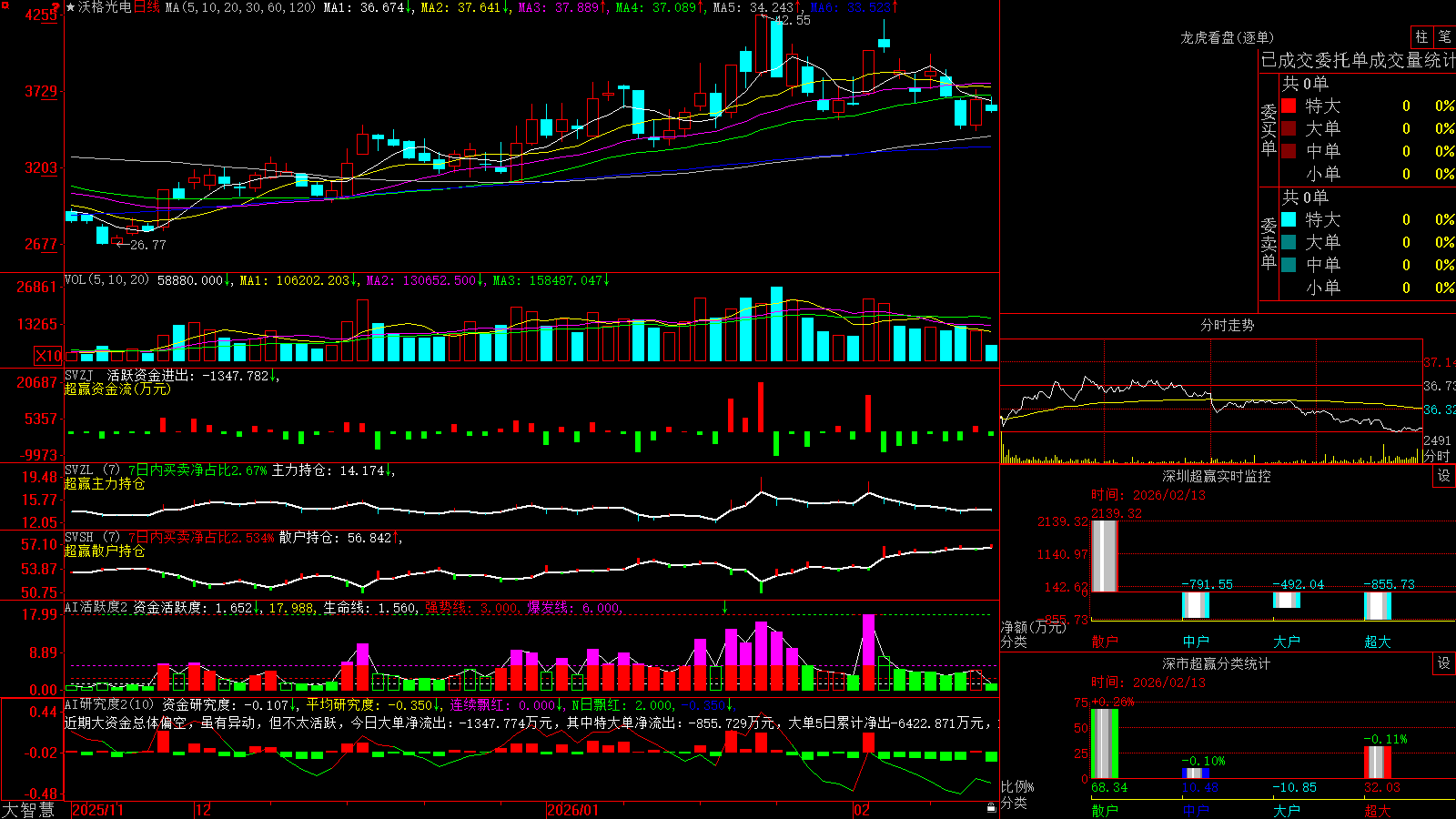Open the VOL(5,10,20) indicator parameters
Image resolution: width=1456 pixels, height=819 pixels.
pyautogui.click(x=106, y=280)
